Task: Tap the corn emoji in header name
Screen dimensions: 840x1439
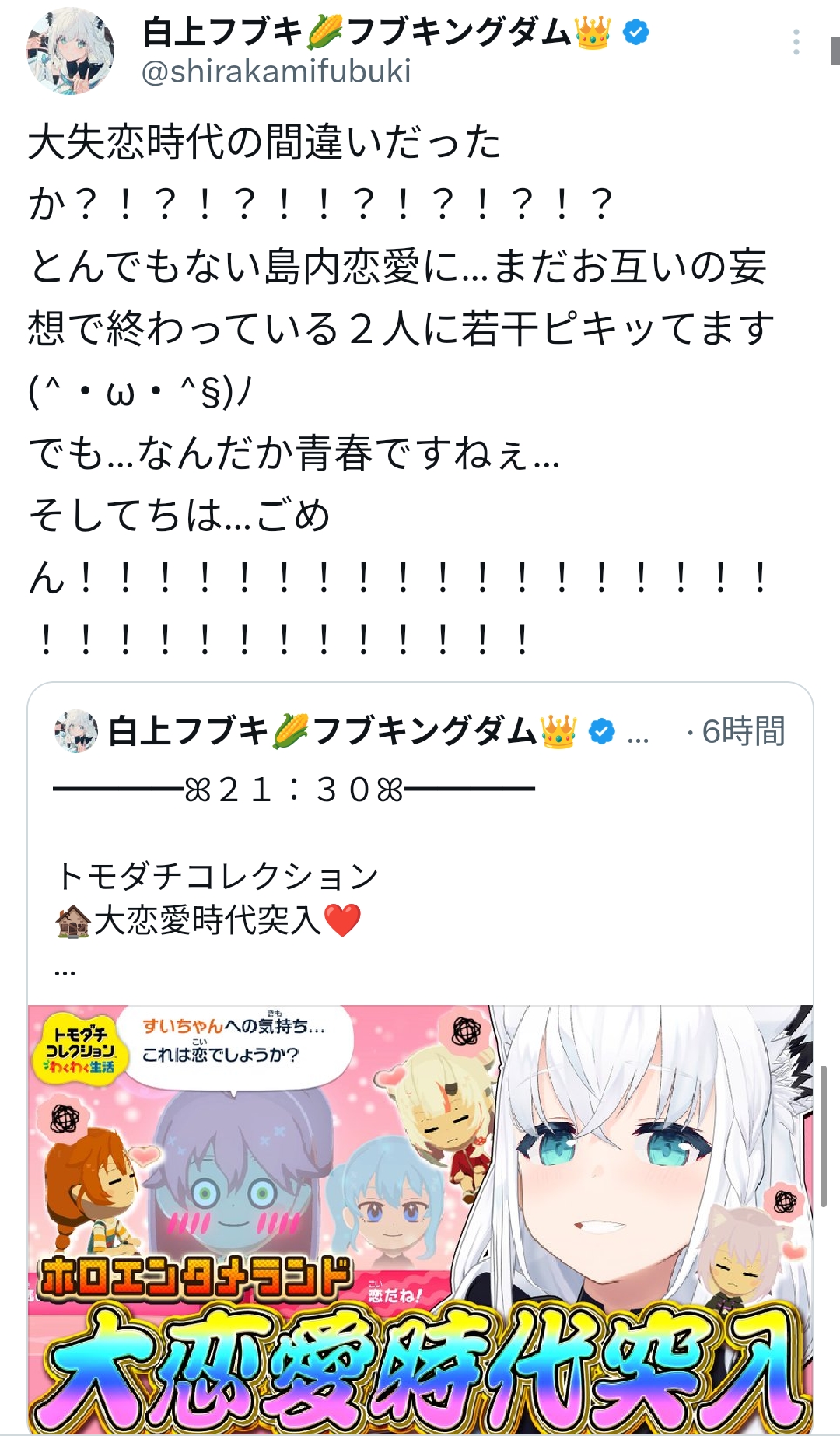Action: click(x=324, y=33)
